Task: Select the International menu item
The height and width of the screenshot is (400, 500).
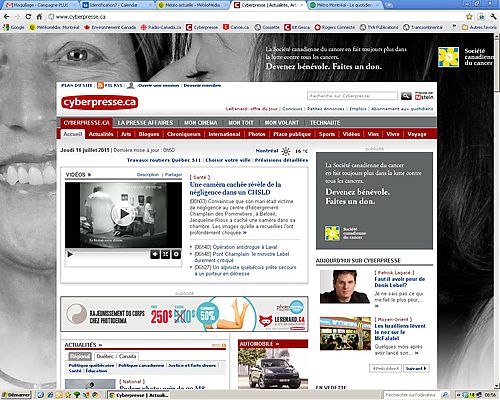Action: point(224,134)
